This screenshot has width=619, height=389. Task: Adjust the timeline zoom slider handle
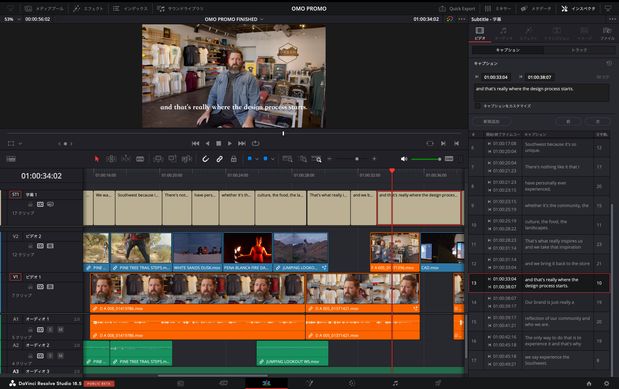pyautogui.click(x=357, y=159)
